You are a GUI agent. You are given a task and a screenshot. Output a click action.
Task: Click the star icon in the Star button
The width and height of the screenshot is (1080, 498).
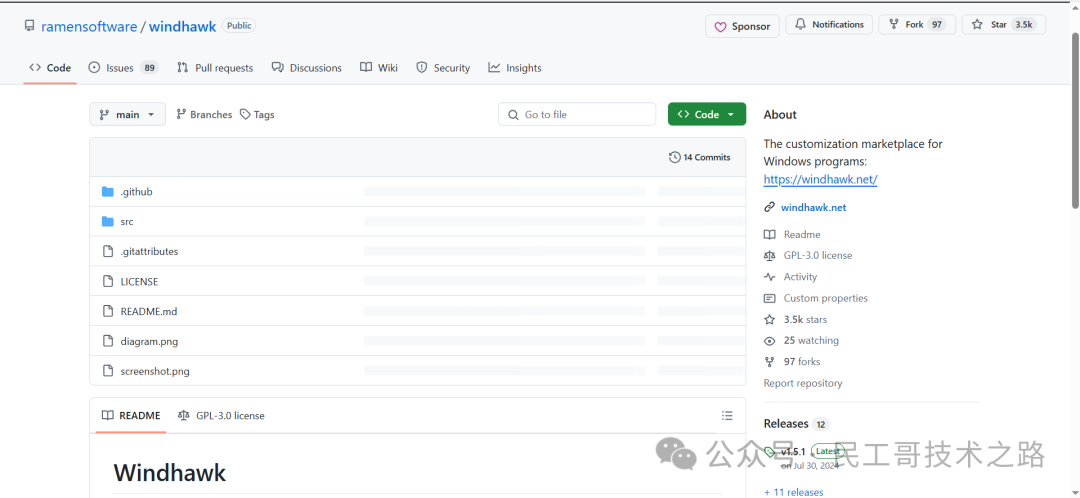(x=977, y=24)
